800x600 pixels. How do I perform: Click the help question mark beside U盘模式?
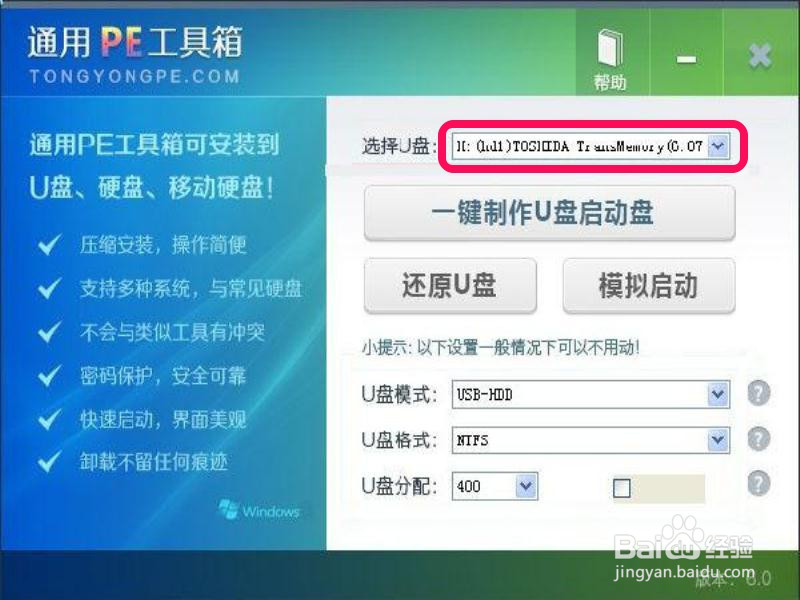tap(759, 393)
